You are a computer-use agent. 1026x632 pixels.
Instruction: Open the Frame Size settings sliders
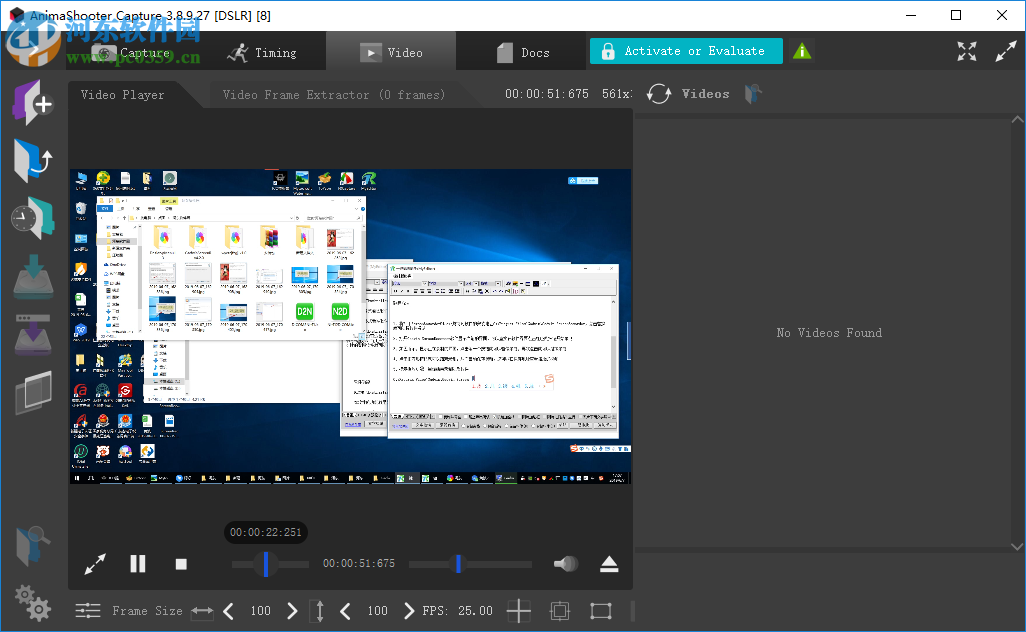87,610
